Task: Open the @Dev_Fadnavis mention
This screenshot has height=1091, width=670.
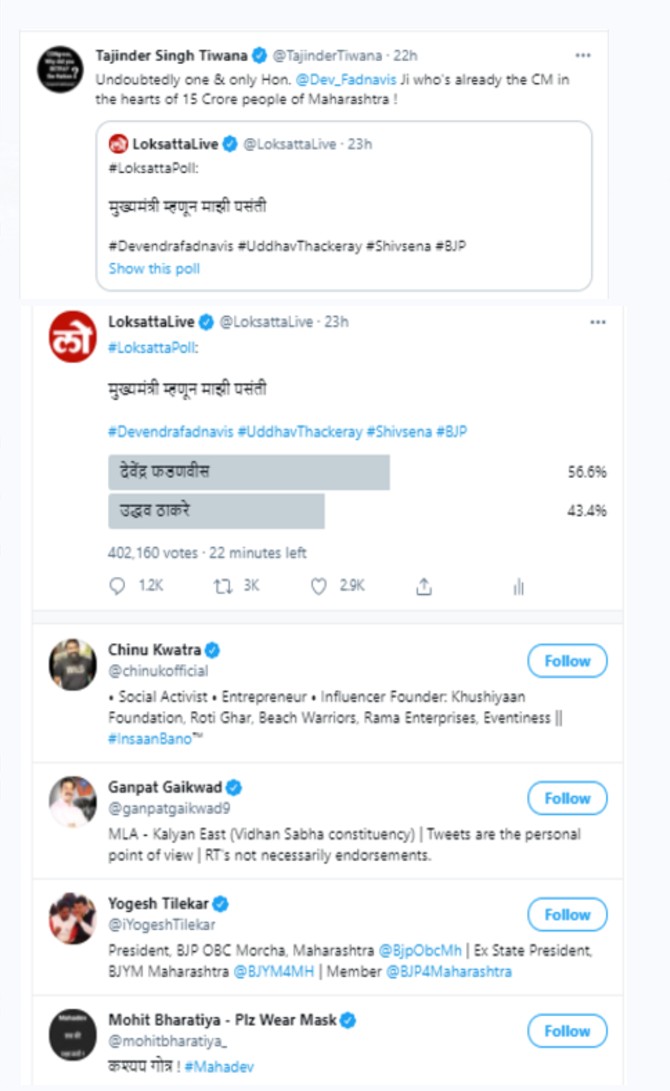Action: point(346,79)
